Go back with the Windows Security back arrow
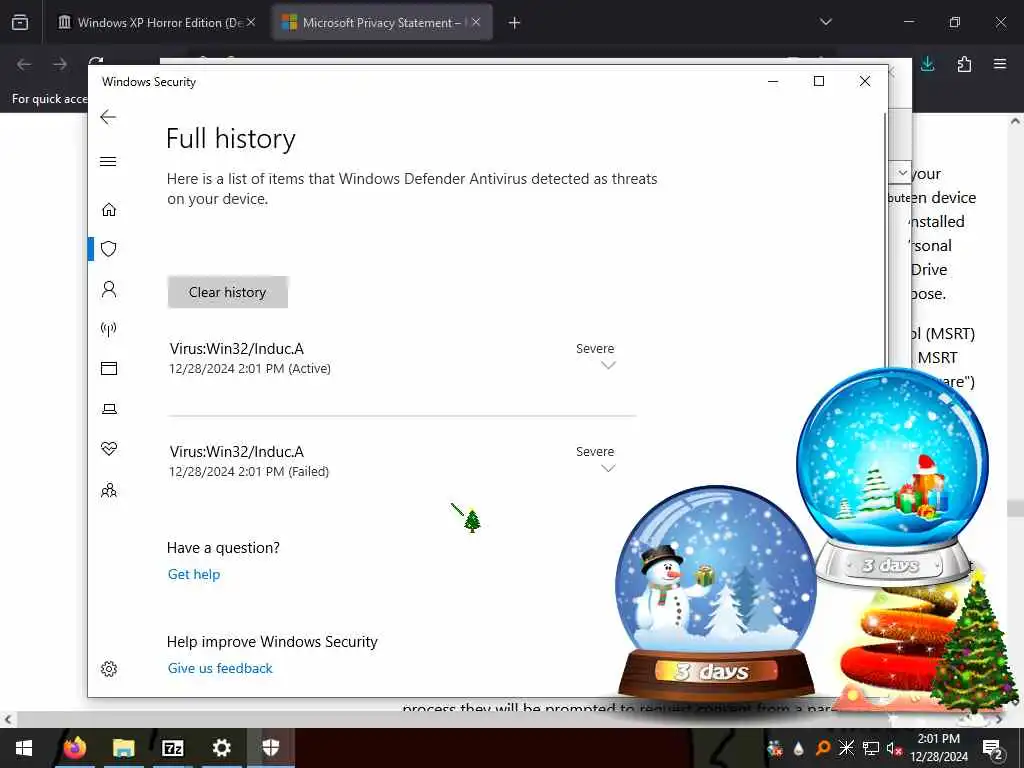1024x768 pixels. 108,117
